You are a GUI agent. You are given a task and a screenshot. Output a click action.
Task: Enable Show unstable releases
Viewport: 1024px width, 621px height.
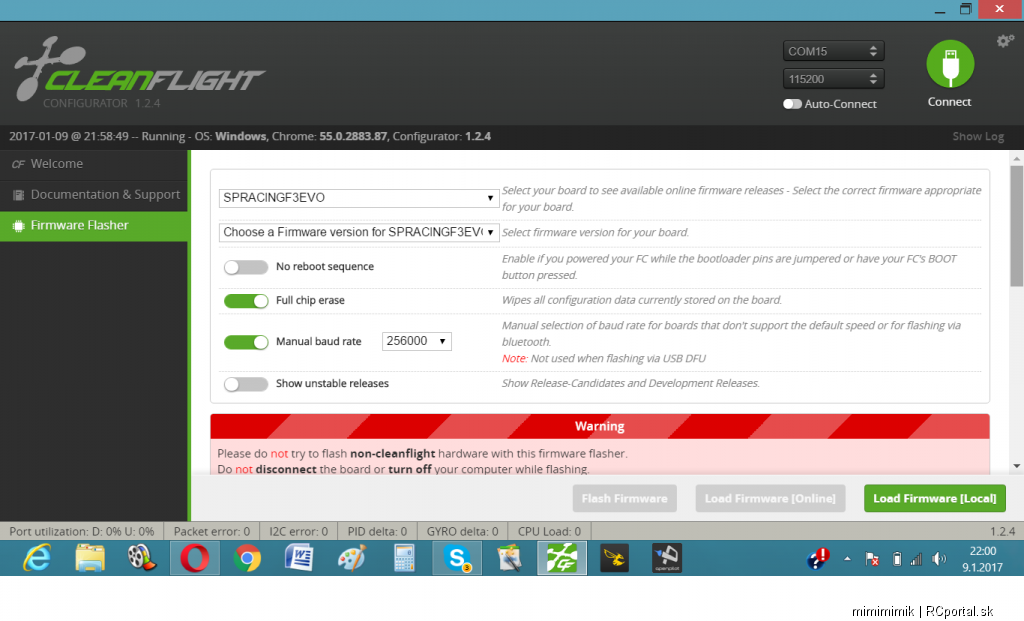tap(246, 384)
